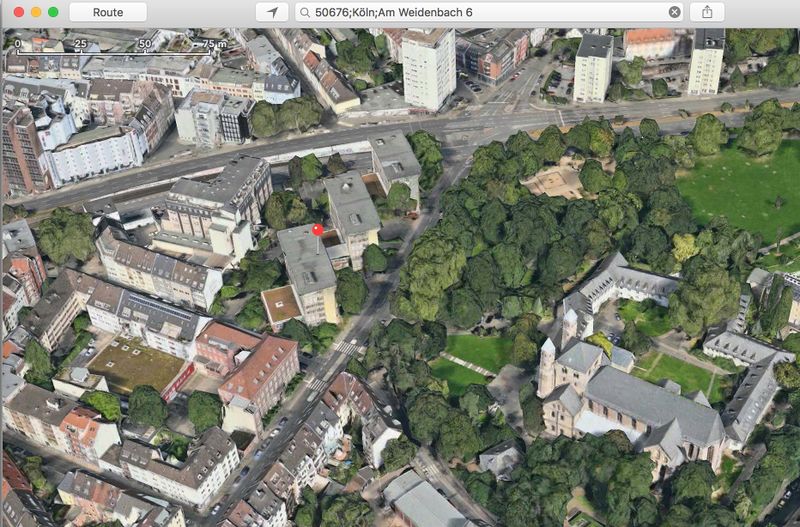The height and width of the screenshot is (527, 800).
Task: Select the red map pin marker
Action: pos(318,230)
